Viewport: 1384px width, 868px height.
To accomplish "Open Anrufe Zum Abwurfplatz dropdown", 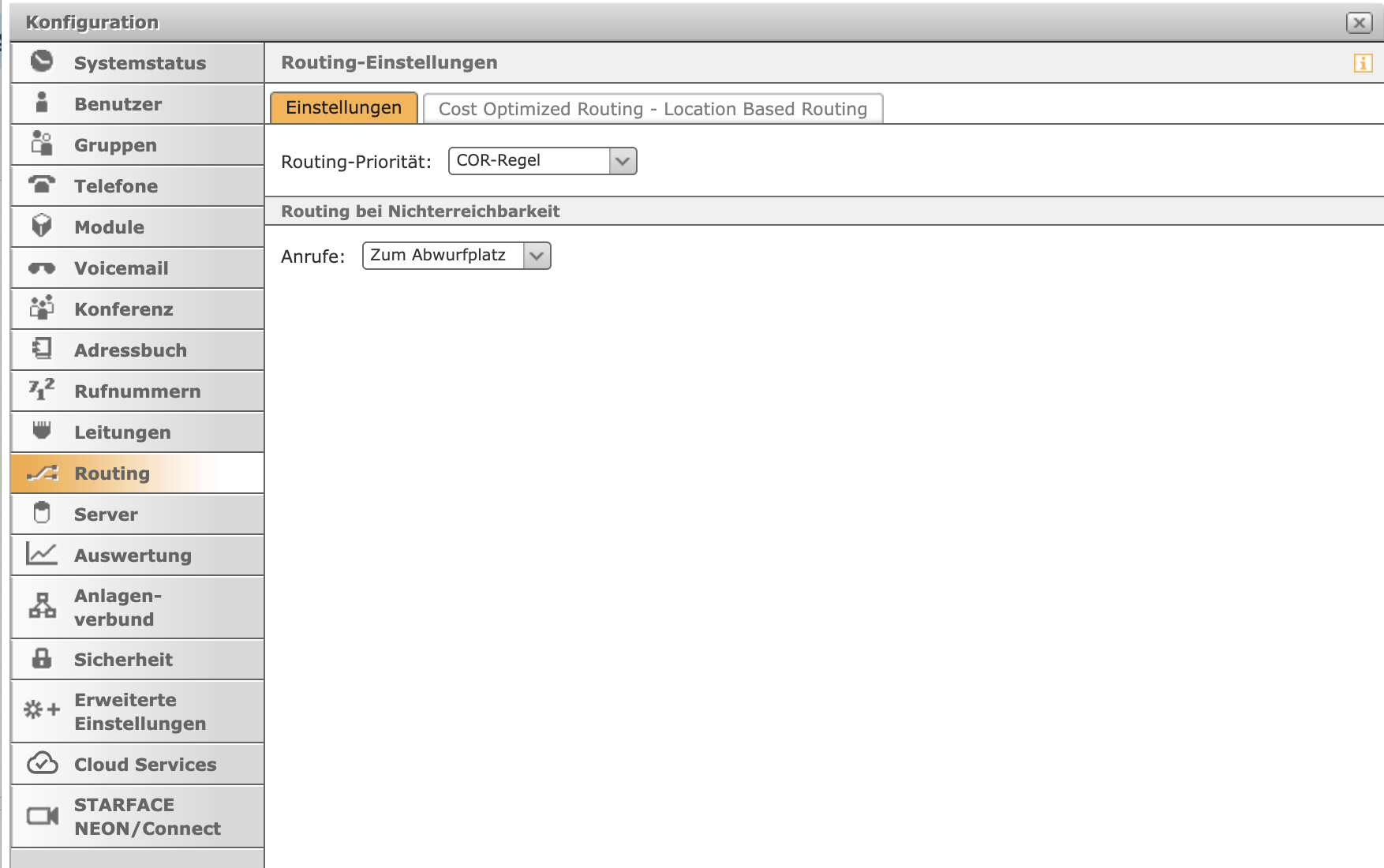I will coord(457,256).
